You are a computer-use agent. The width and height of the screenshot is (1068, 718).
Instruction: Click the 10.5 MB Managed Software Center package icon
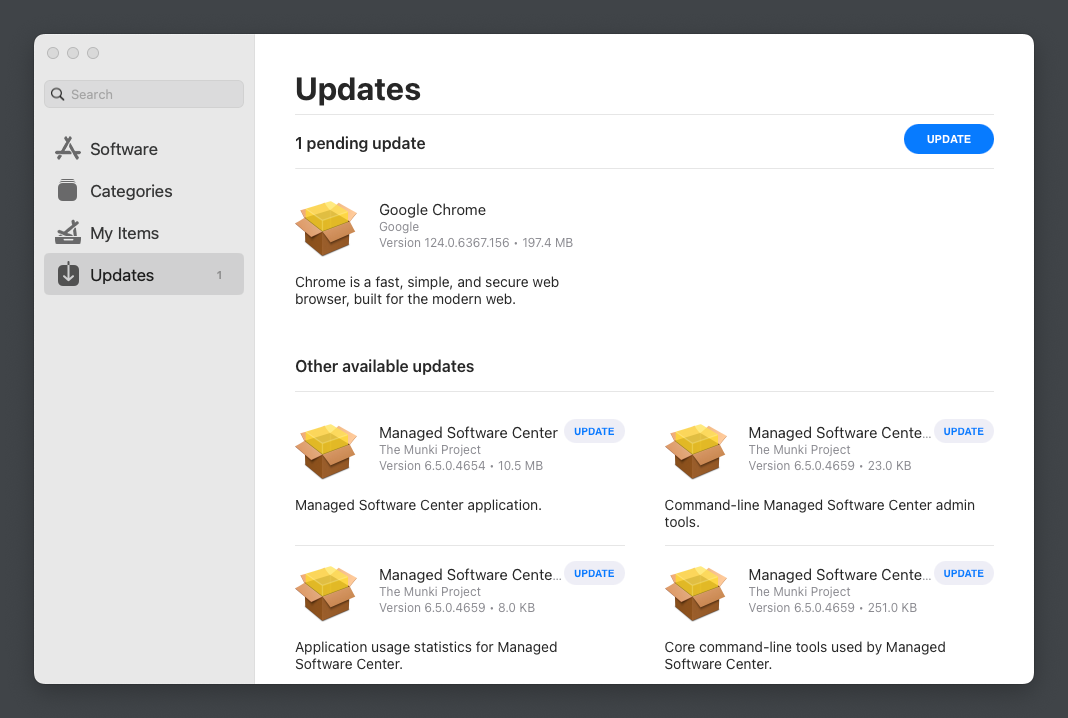tap(326, 451)
